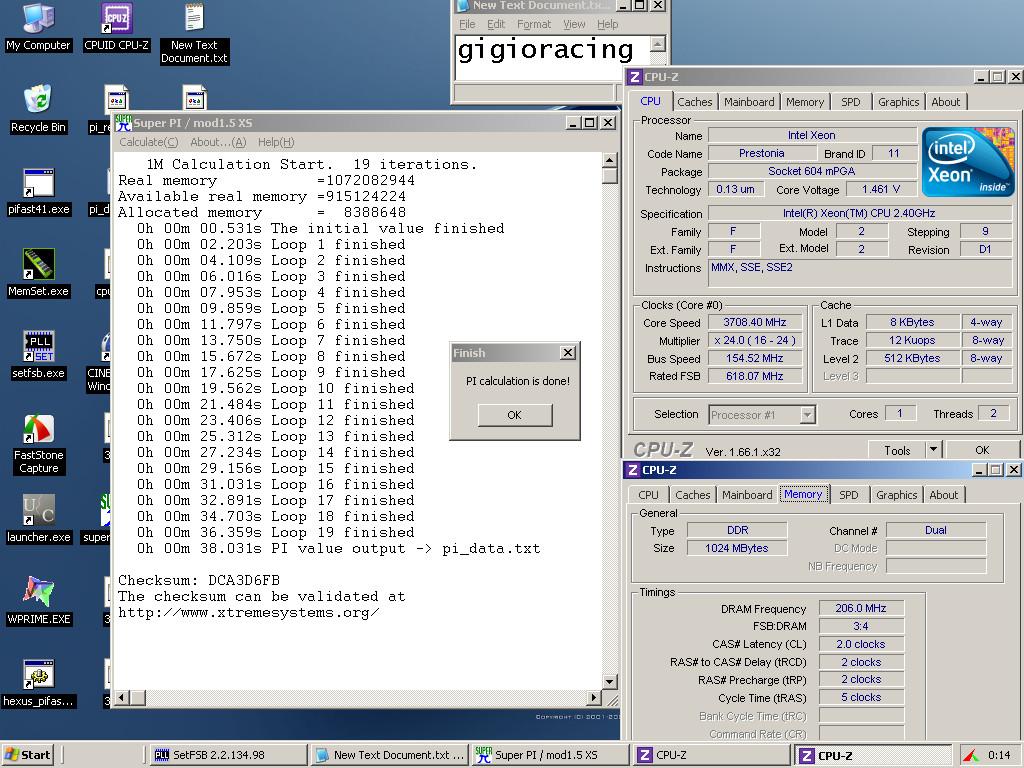
Task: Select Graphics tab in lower CPU-Z window
Action: pyautogui.click(x=896, y=495)
